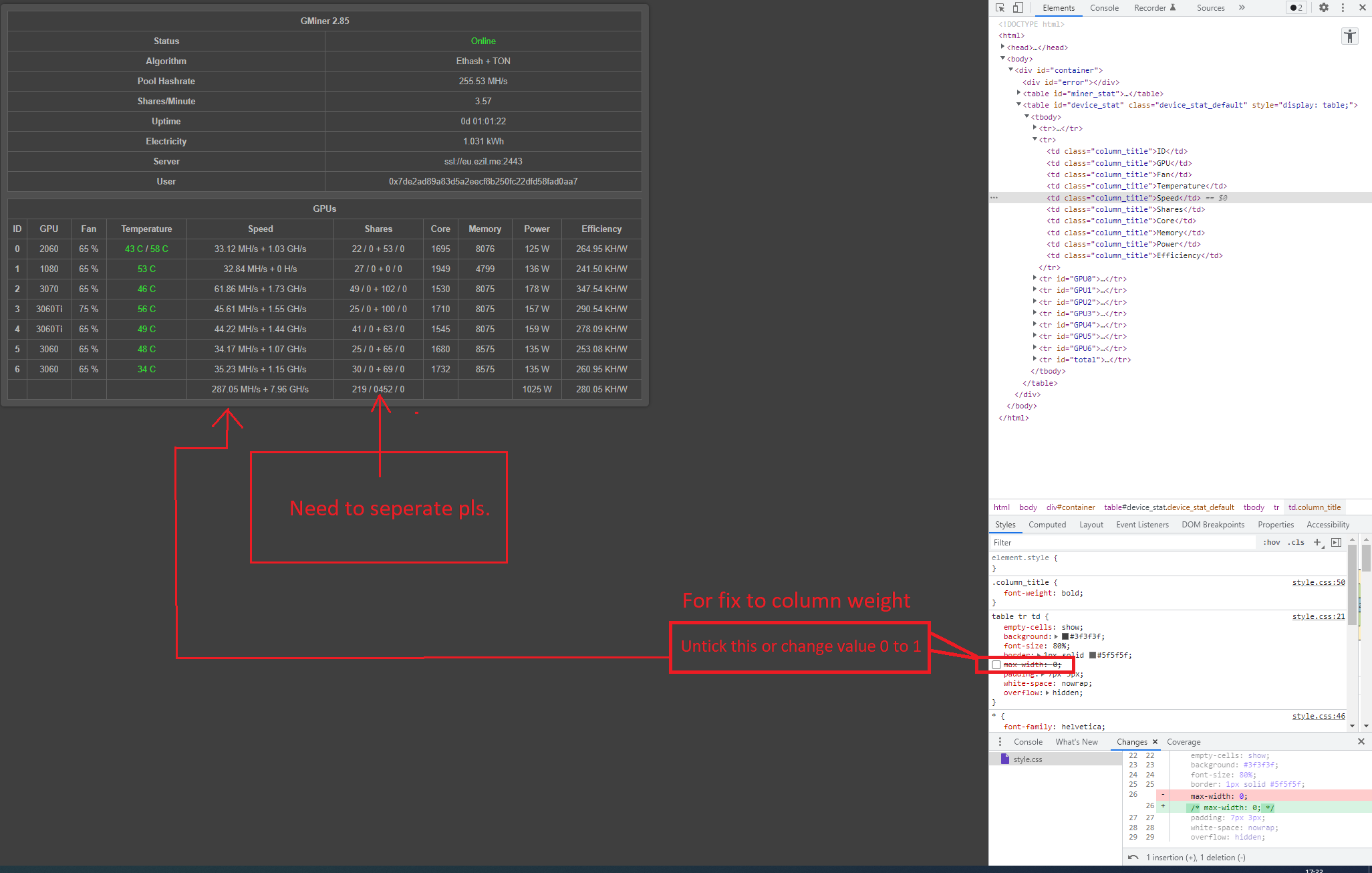Select the inspect element cursor icon
This screenshot has height=873, width=1372.
(1000, 7)
